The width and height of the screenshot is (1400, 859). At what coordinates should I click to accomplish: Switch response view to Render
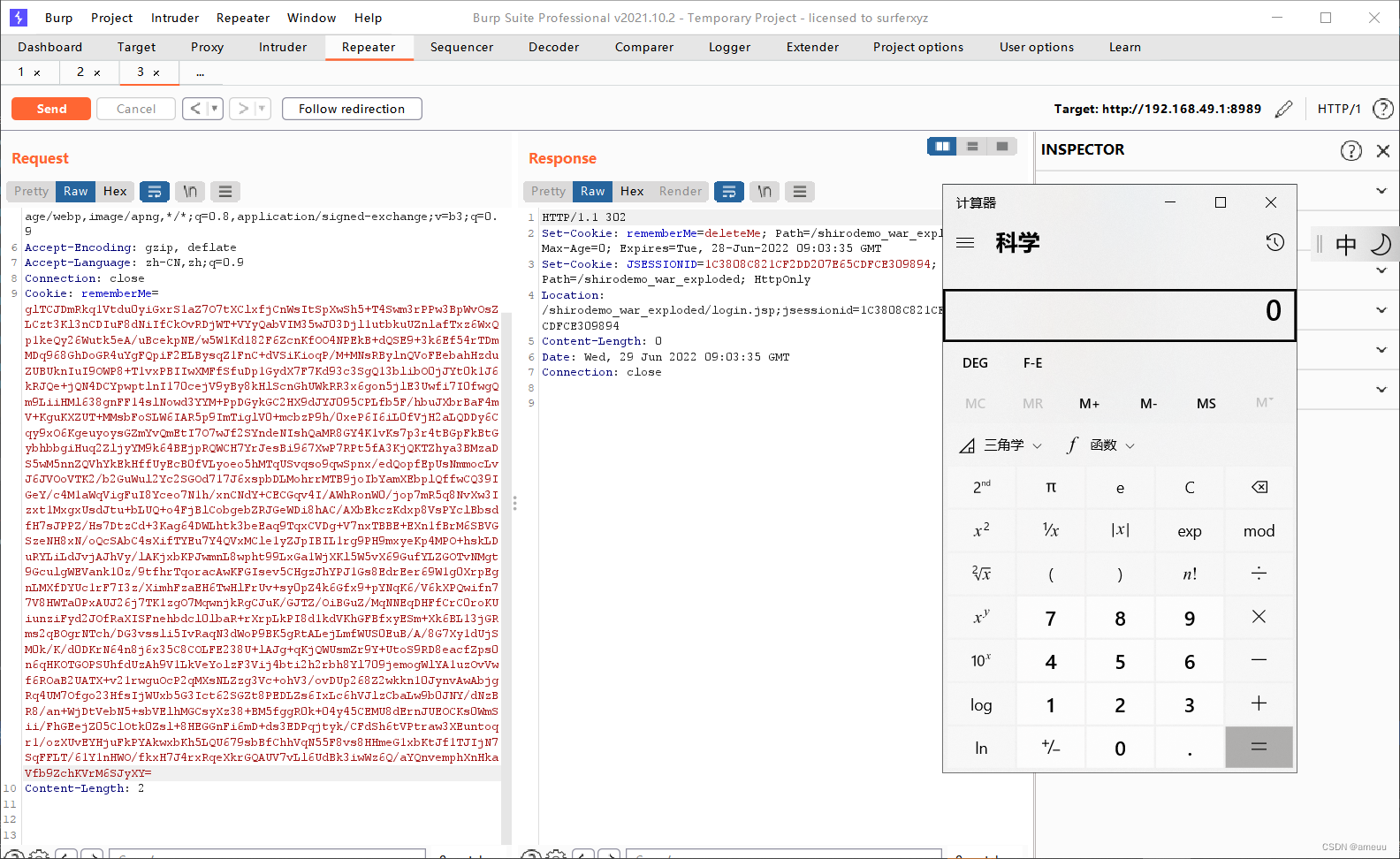(680, 191)
